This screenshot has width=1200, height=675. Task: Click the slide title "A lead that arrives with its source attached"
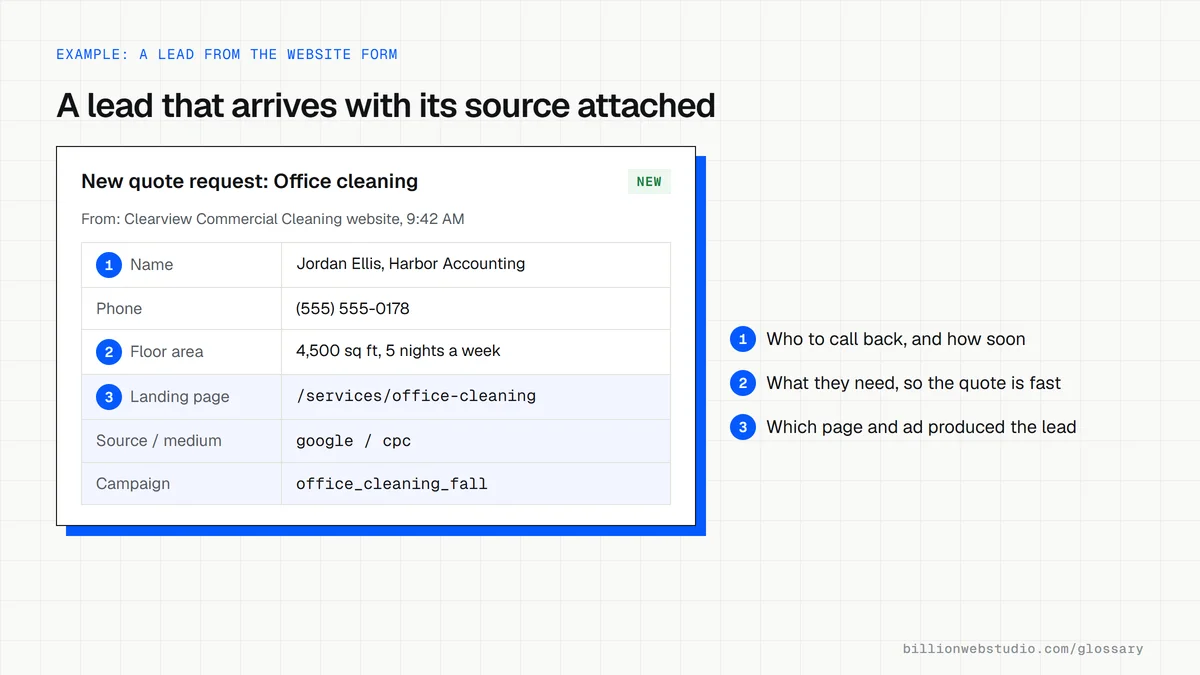(386, 105)
